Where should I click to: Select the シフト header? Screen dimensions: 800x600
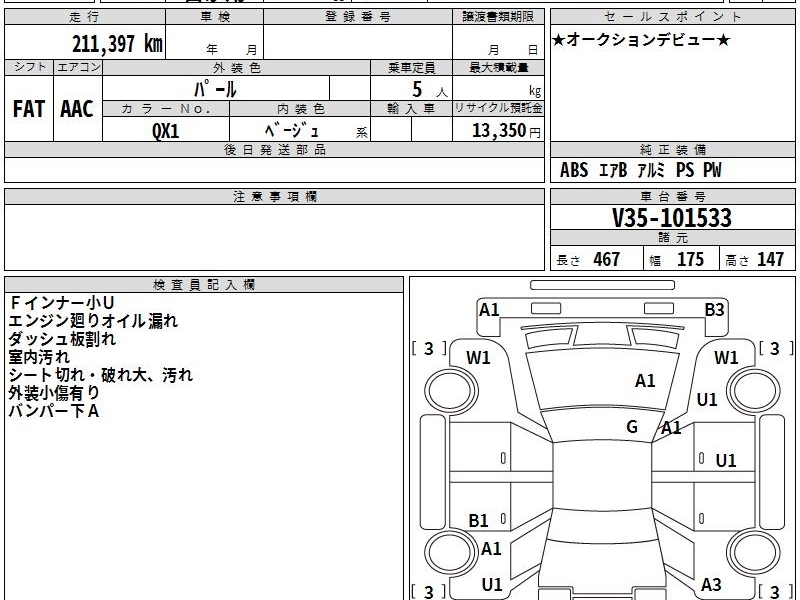pyautogui.click(x=29, y=67)
